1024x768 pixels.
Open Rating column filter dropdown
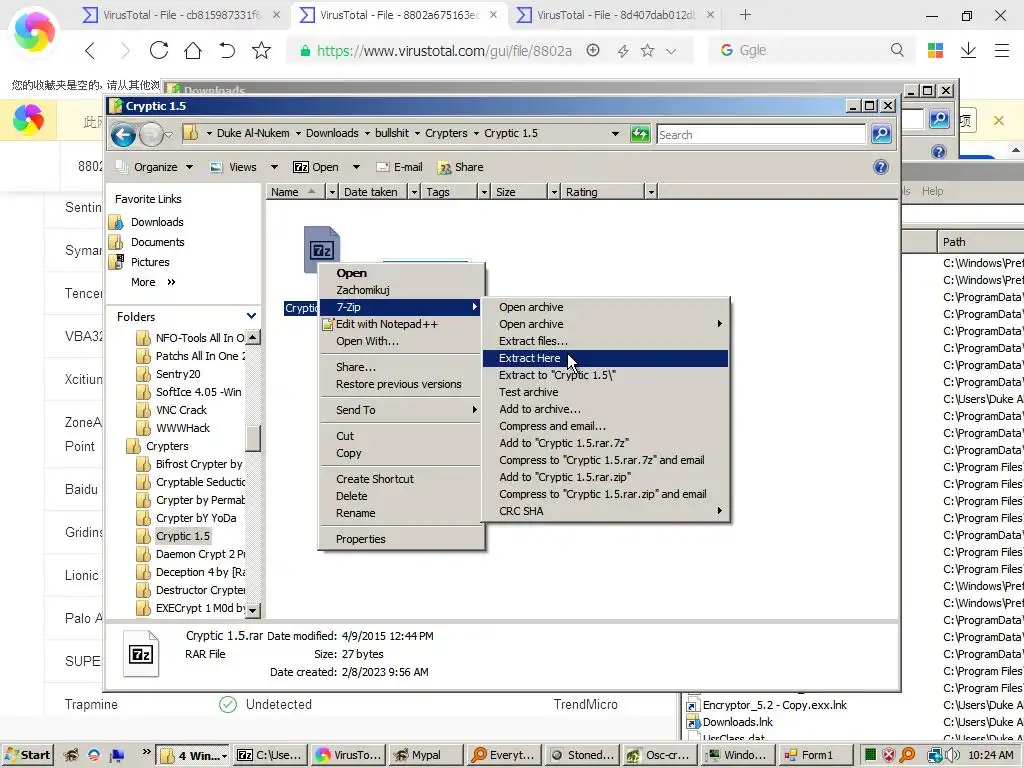click(651, 192)
